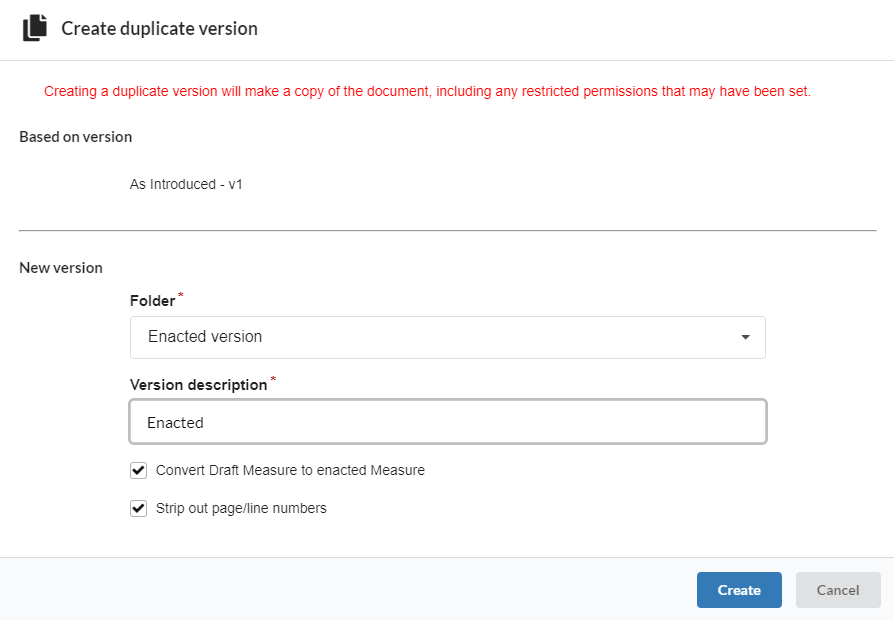Click the red restricted permissions warning text
Viewport: 894px width, 620px height.
pos(427,91)
